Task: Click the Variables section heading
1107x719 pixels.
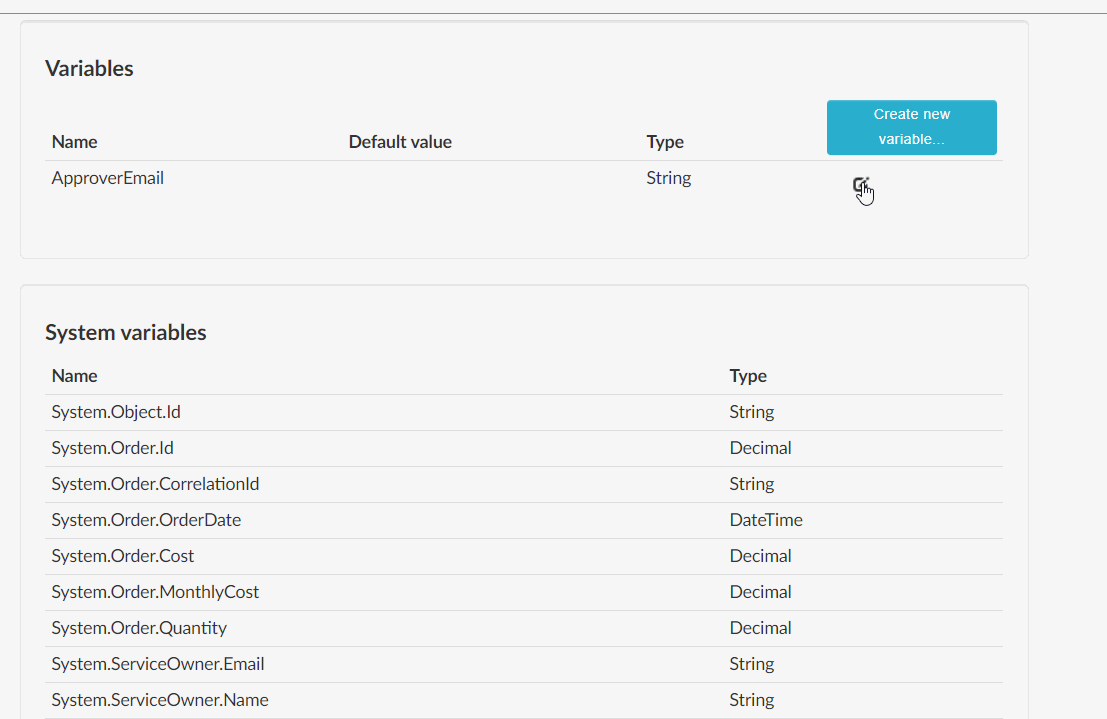Action: (89, 68)
